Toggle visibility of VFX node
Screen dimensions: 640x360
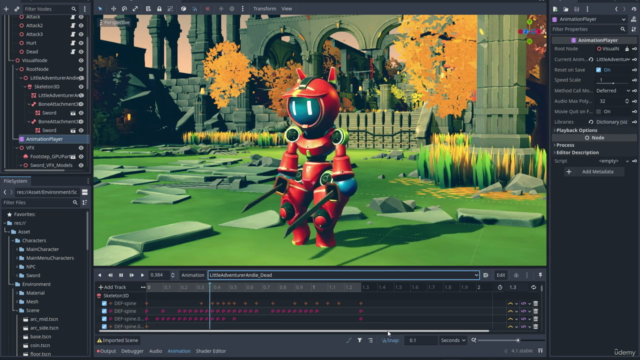(81, 148)
